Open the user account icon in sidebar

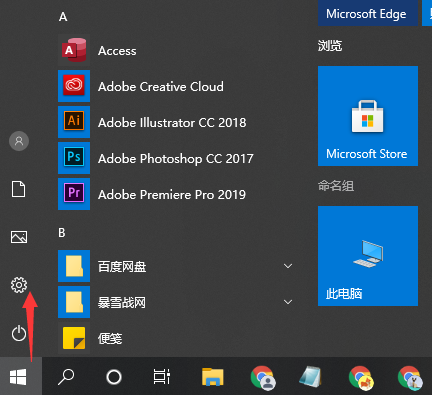(19, 141)
